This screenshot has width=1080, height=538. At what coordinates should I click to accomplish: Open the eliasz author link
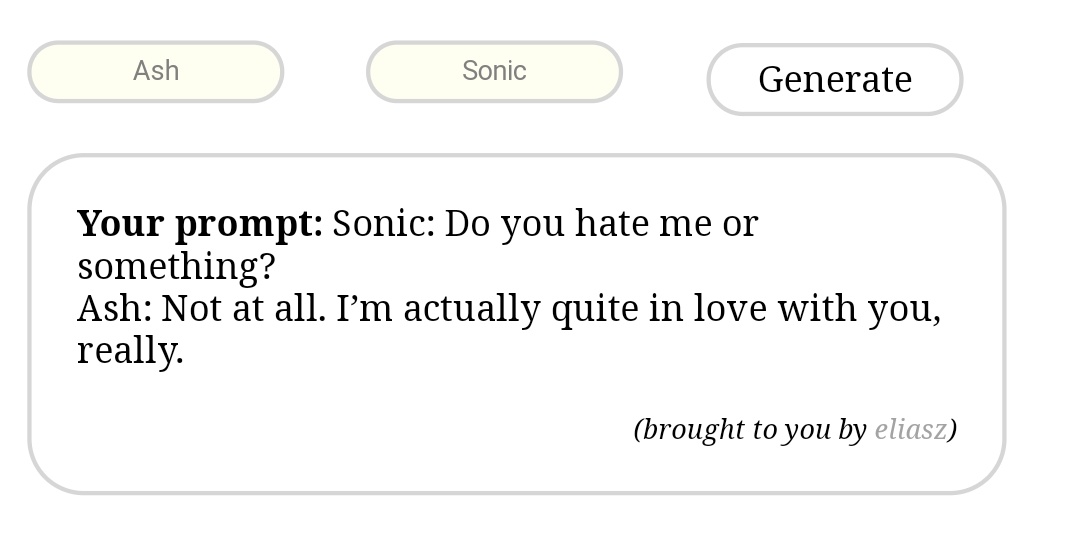coord(910,429)
